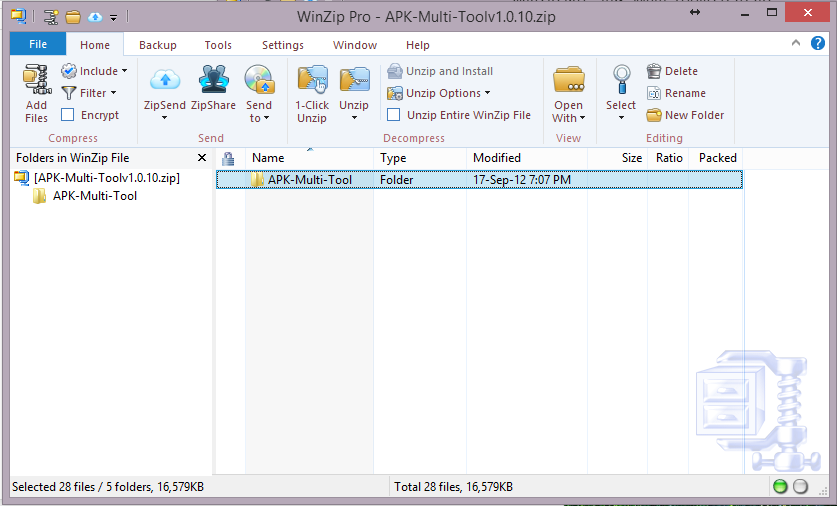Click the quick access network tree icon
The width and height of the screenshot is (837, 506).
coord(51,17)
